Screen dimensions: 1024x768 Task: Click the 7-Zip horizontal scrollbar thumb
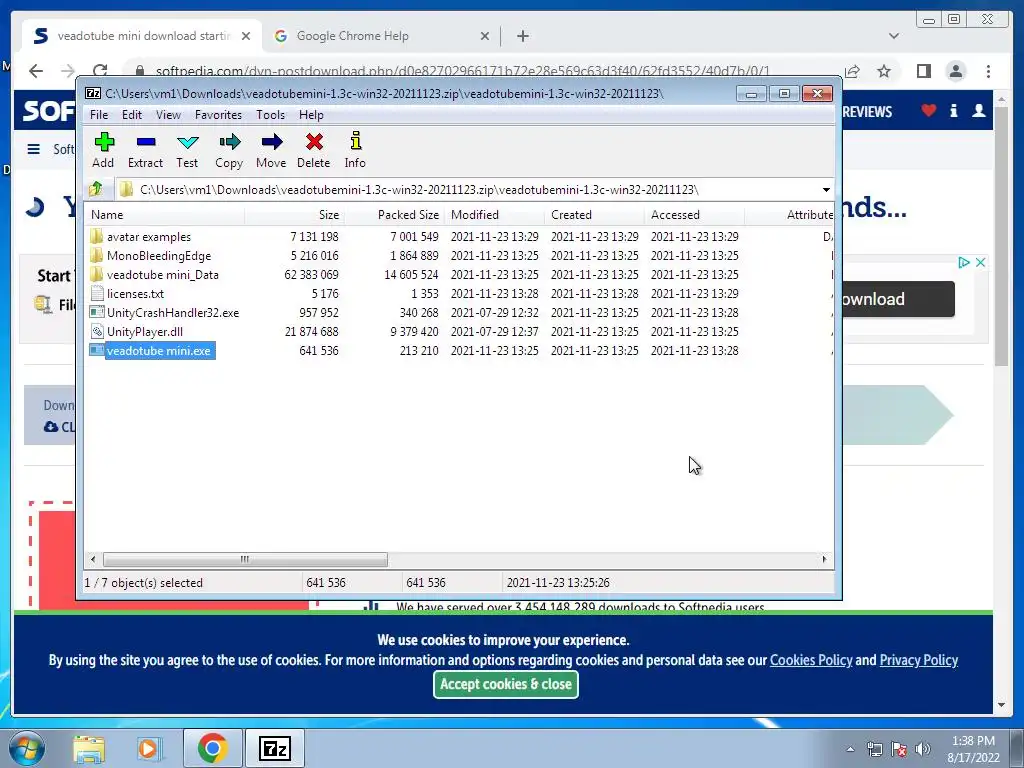point(245,560)
